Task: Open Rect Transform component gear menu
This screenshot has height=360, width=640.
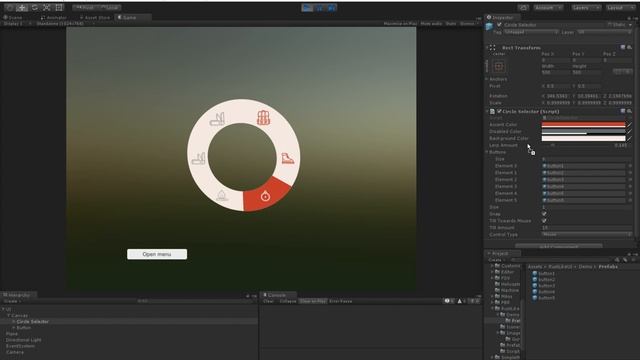Action: tap(629, 47)
